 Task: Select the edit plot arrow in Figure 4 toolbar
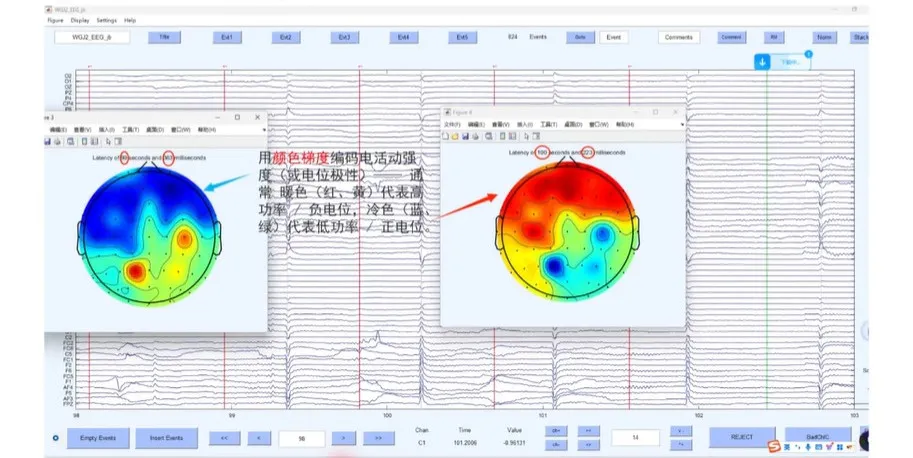(527, 135)
